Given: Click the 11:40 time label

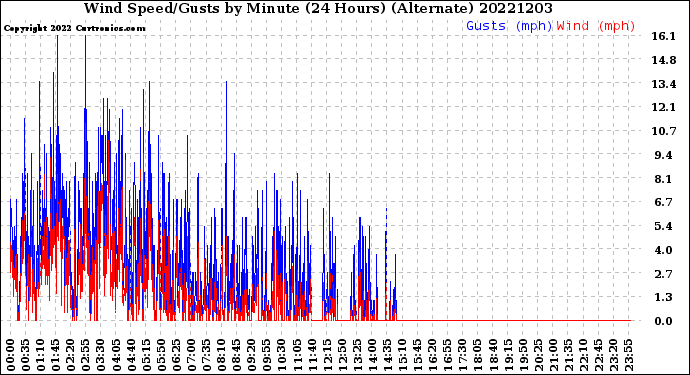Looking at the screenshot, I should (x=312, y=355).
